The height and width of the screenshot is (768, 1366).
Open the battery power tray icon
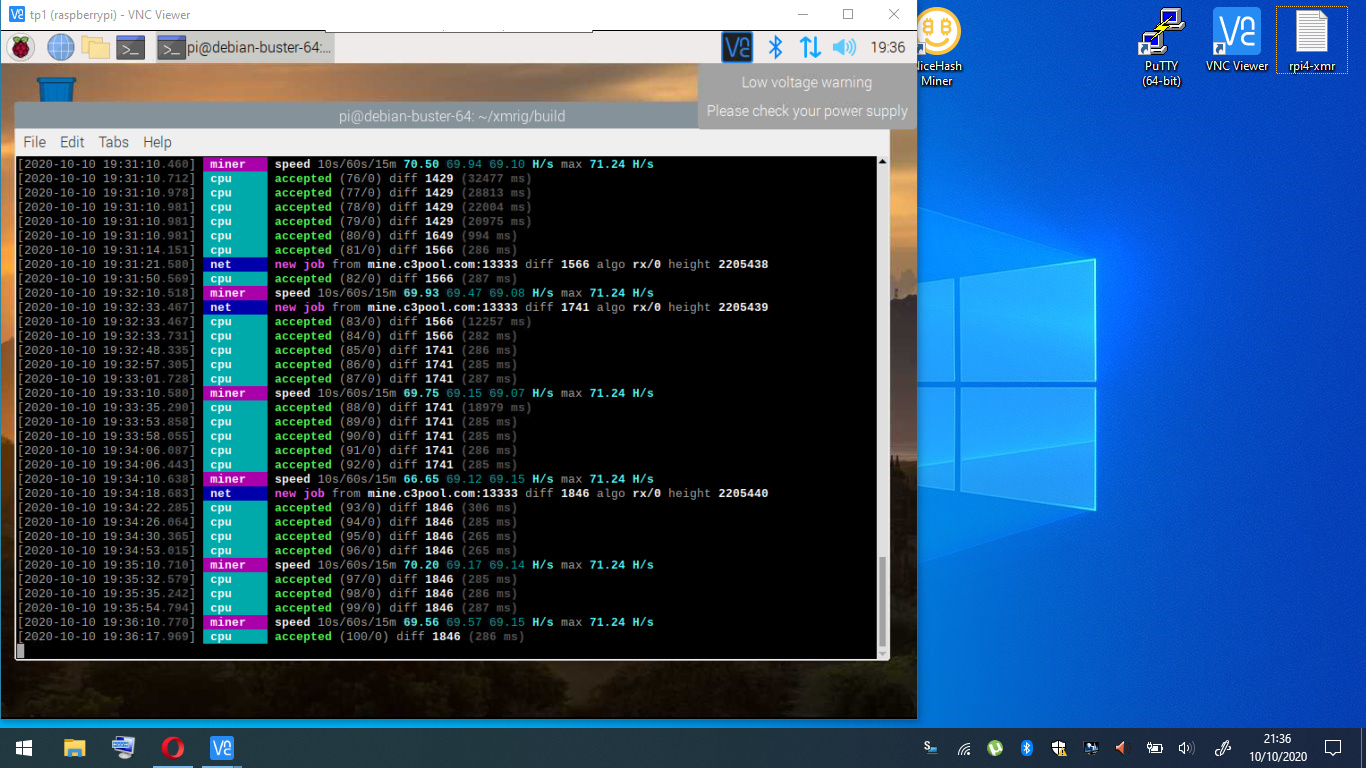point(1155,747)
